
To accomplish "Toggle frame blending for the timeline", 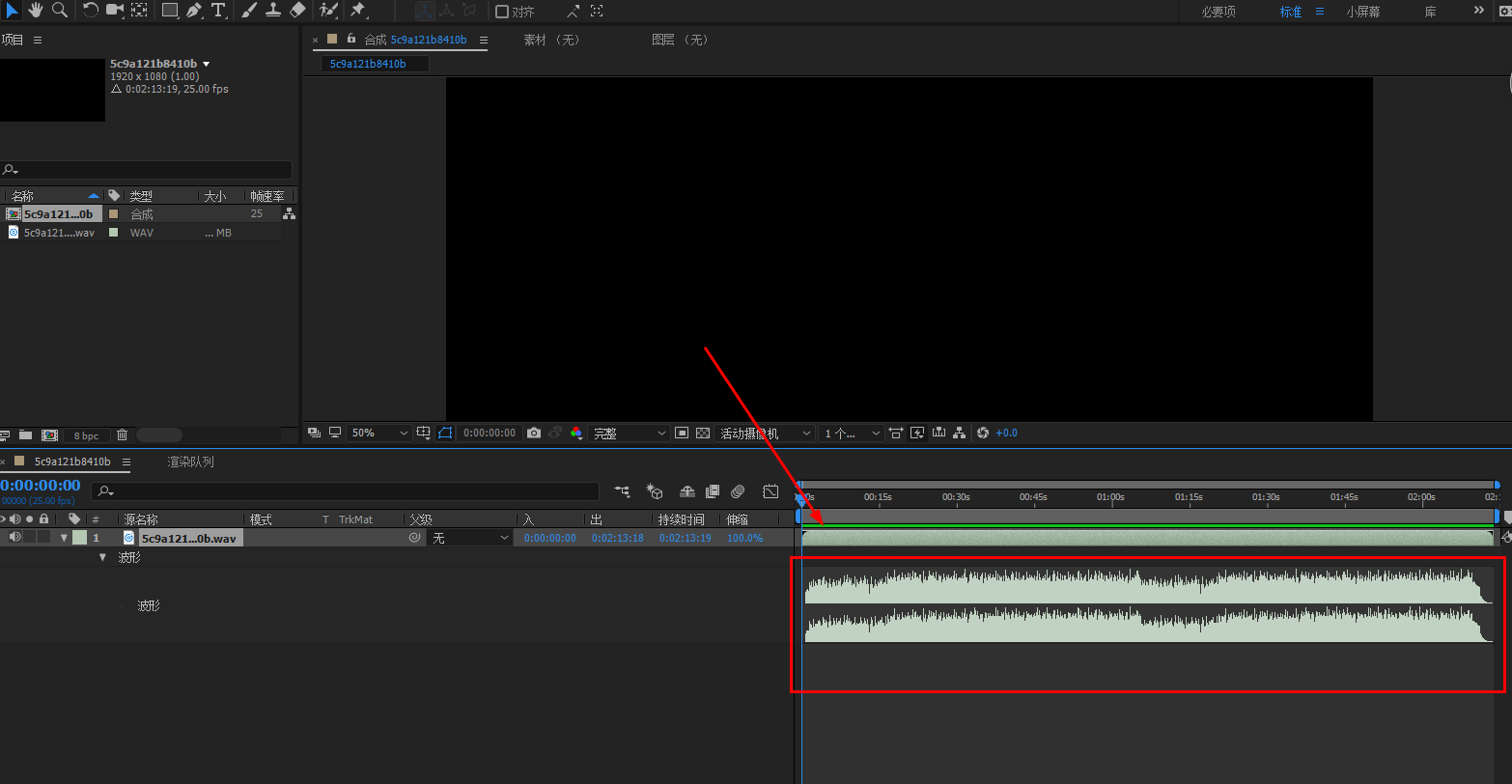I will (x=713, y=491).
